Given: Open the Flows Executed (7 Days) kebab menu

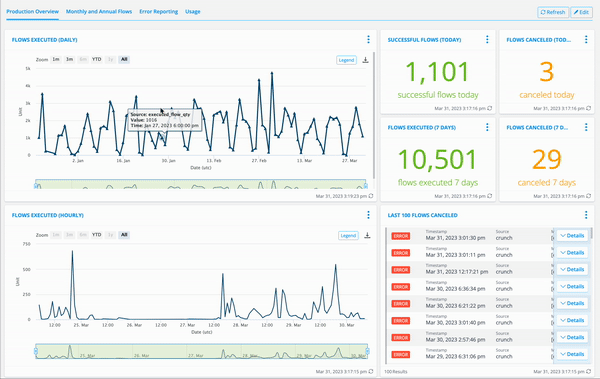Looking at the screenshot, I should coord(487,127).
